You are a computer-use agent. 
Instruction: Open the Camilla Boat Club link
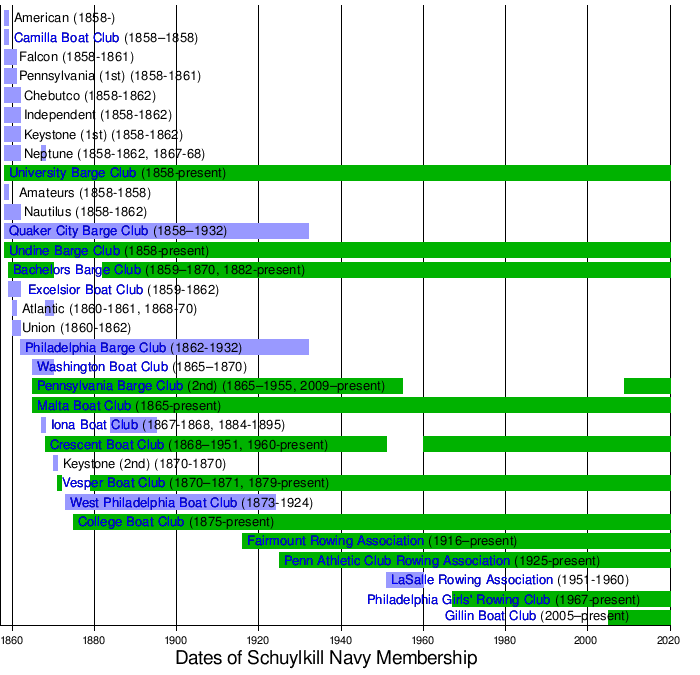(66, 38)
